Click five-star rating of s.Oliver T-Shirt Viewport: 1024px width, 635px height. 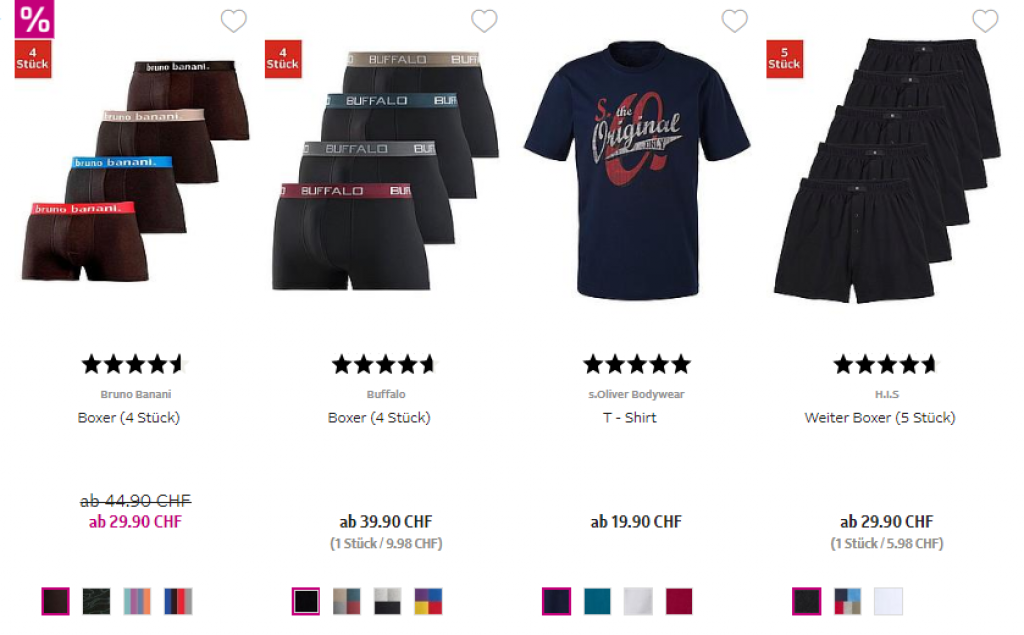coord(636,364)
